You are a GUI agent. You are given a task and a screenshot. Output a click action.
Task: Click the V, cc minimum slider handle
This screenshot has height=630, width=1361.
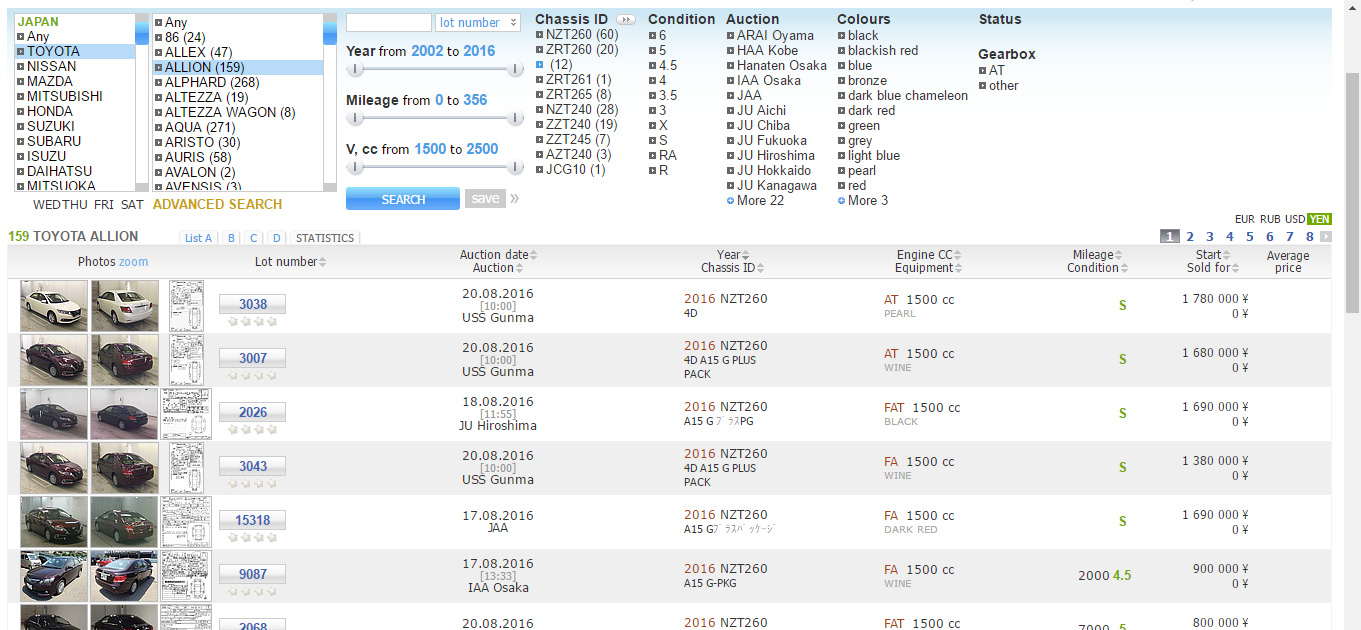coord(354,167)
